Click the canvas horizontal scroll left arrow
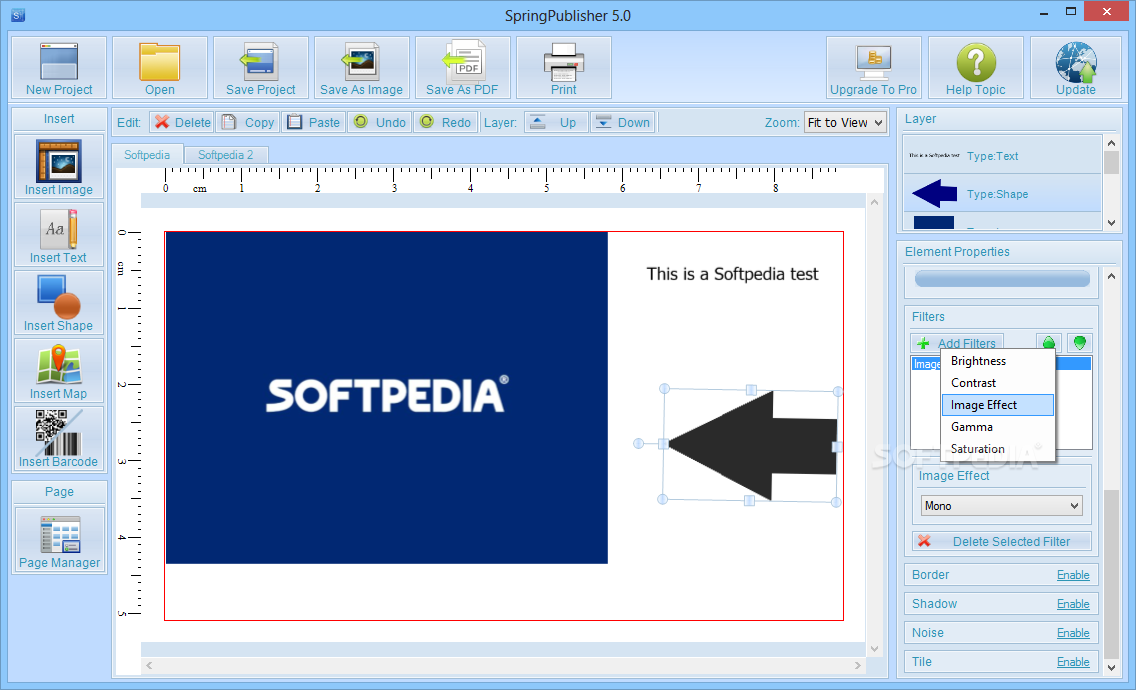Image resolution: width=1136 pixels, height=690 pixels. [149, 665]
